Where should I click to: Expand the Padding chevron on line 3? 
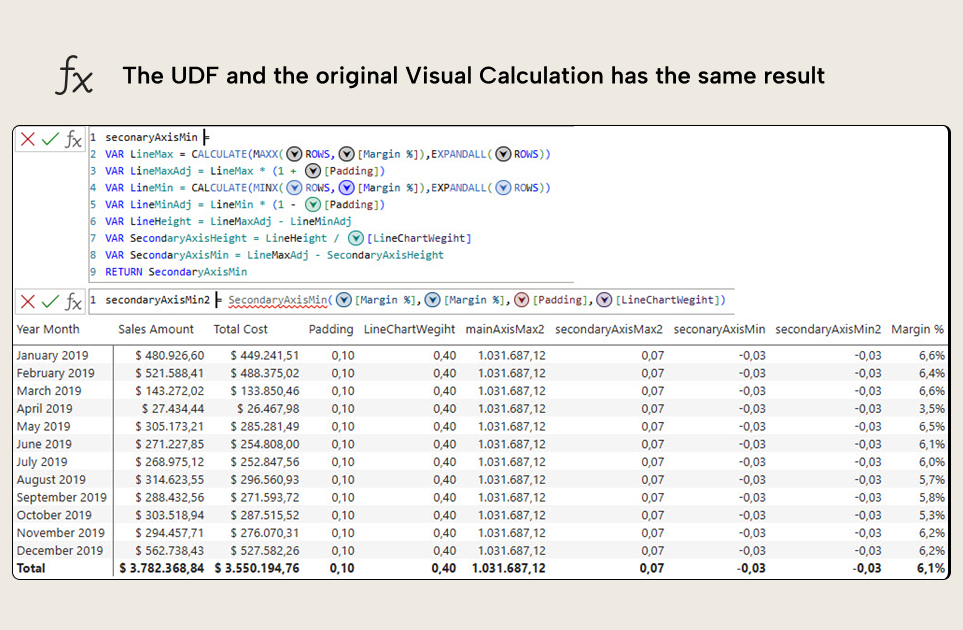pyautogui.click(x=313, y=171)
